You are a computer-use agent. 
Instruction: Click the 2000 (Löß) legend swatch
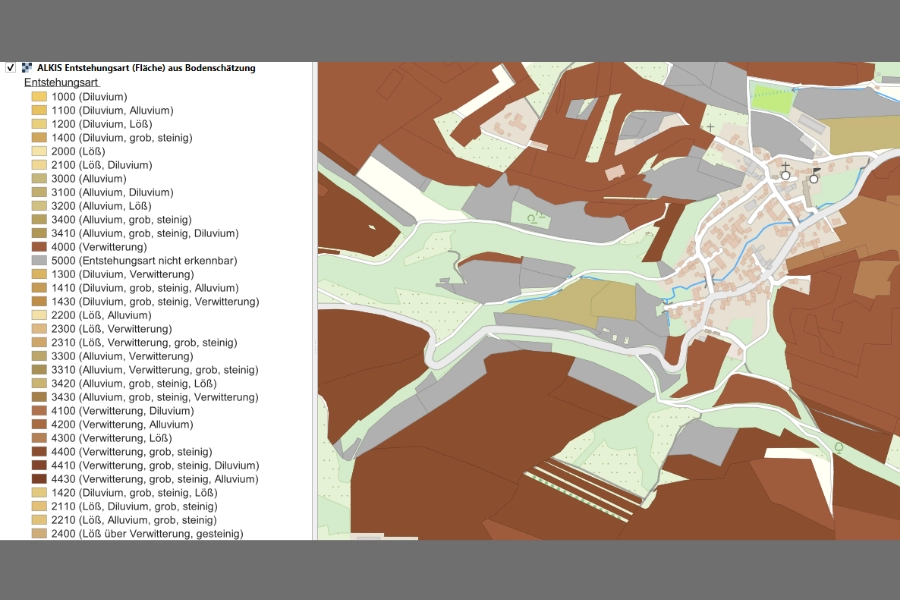[39, 151]
